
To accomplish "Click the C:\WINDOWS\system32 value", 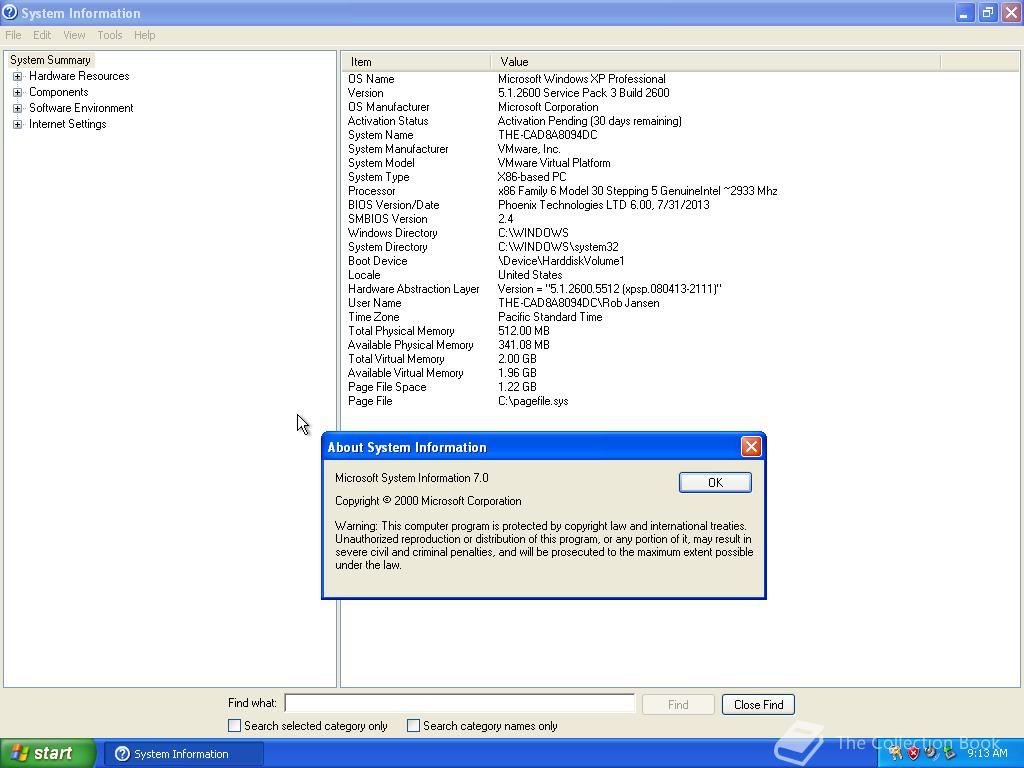I will 558,247.
